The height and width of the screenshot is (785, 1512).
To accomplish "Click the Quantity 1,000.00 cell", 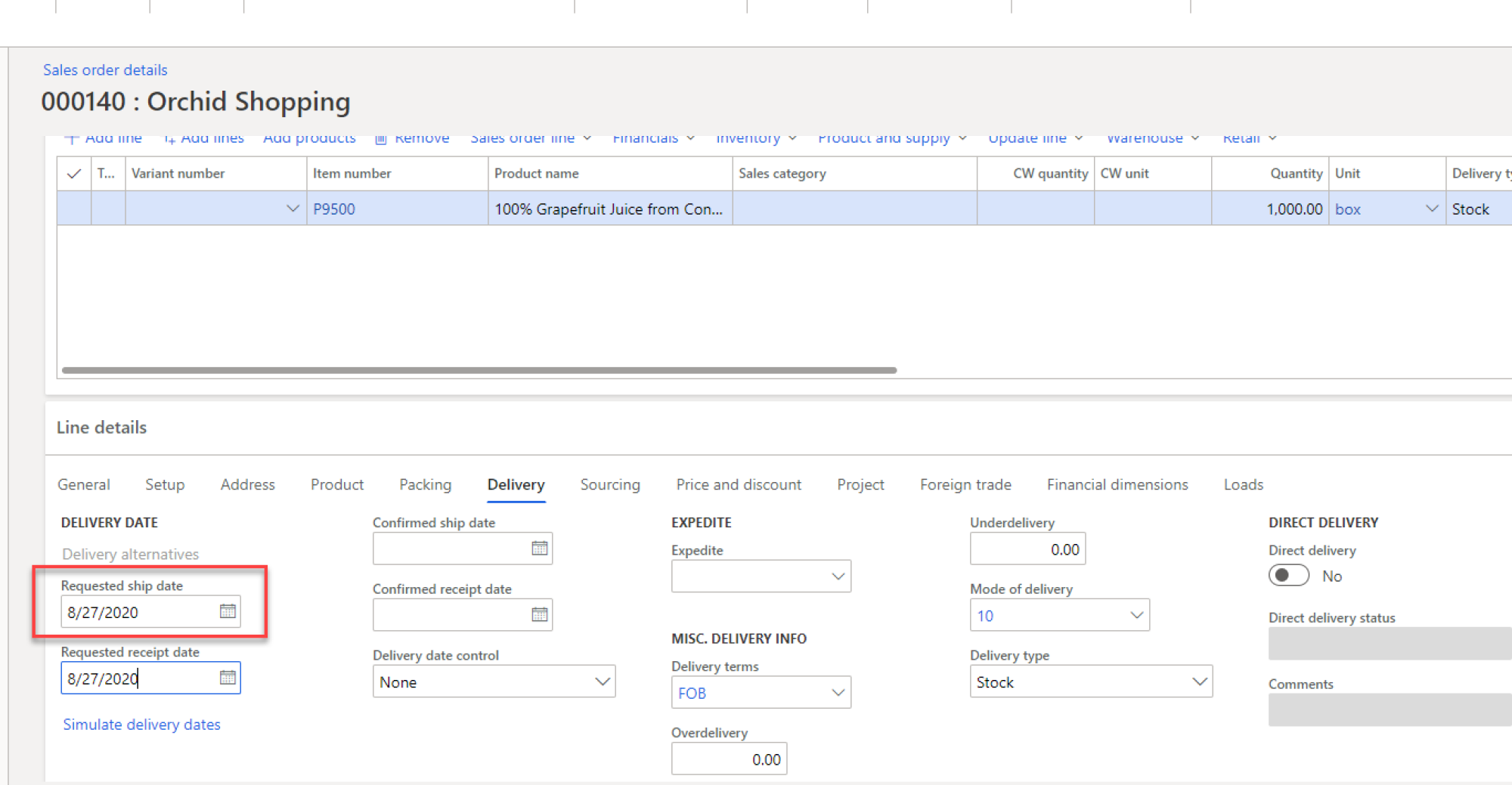I will (1270, 209).
